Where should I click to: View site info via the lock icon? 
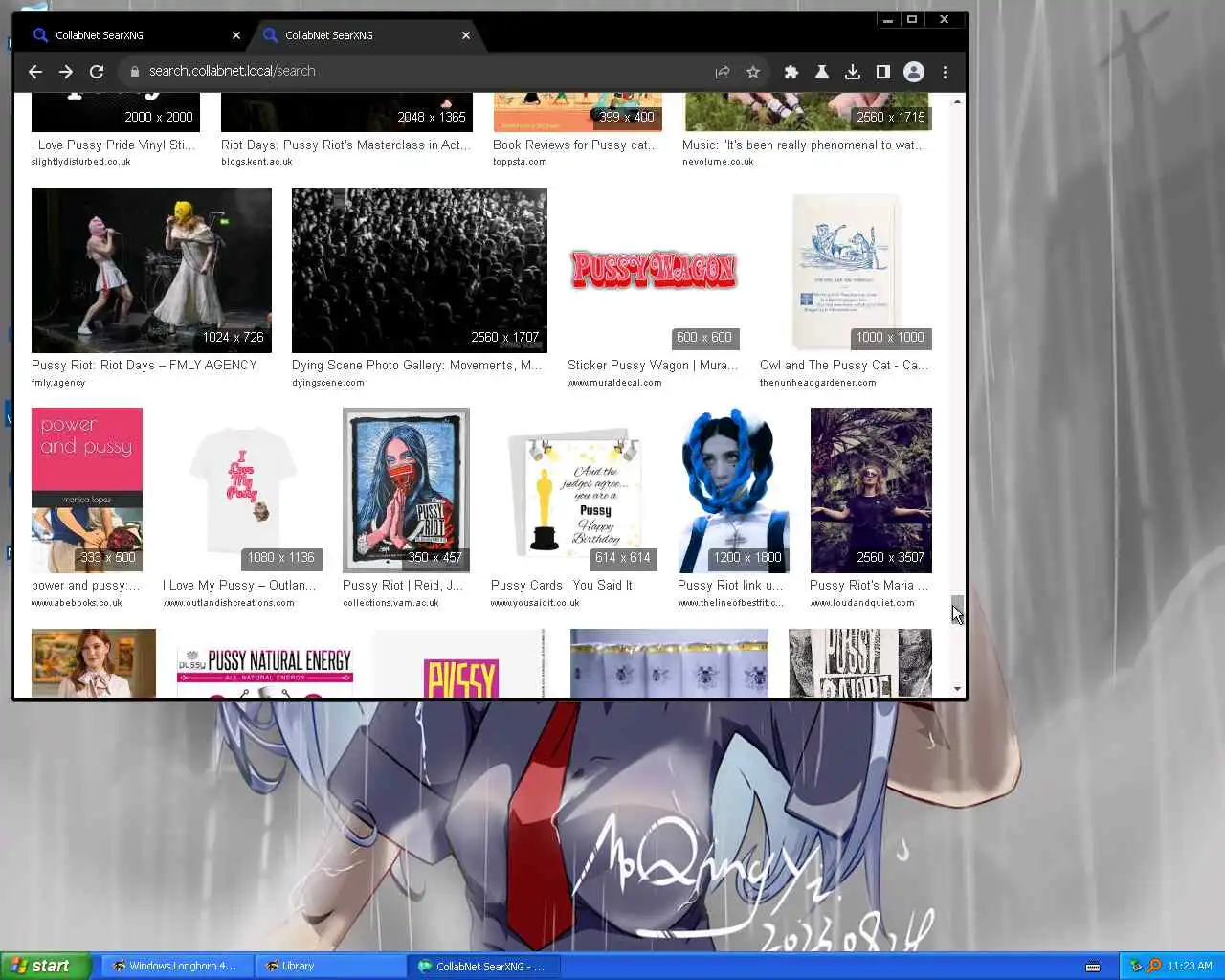[135, 72]
